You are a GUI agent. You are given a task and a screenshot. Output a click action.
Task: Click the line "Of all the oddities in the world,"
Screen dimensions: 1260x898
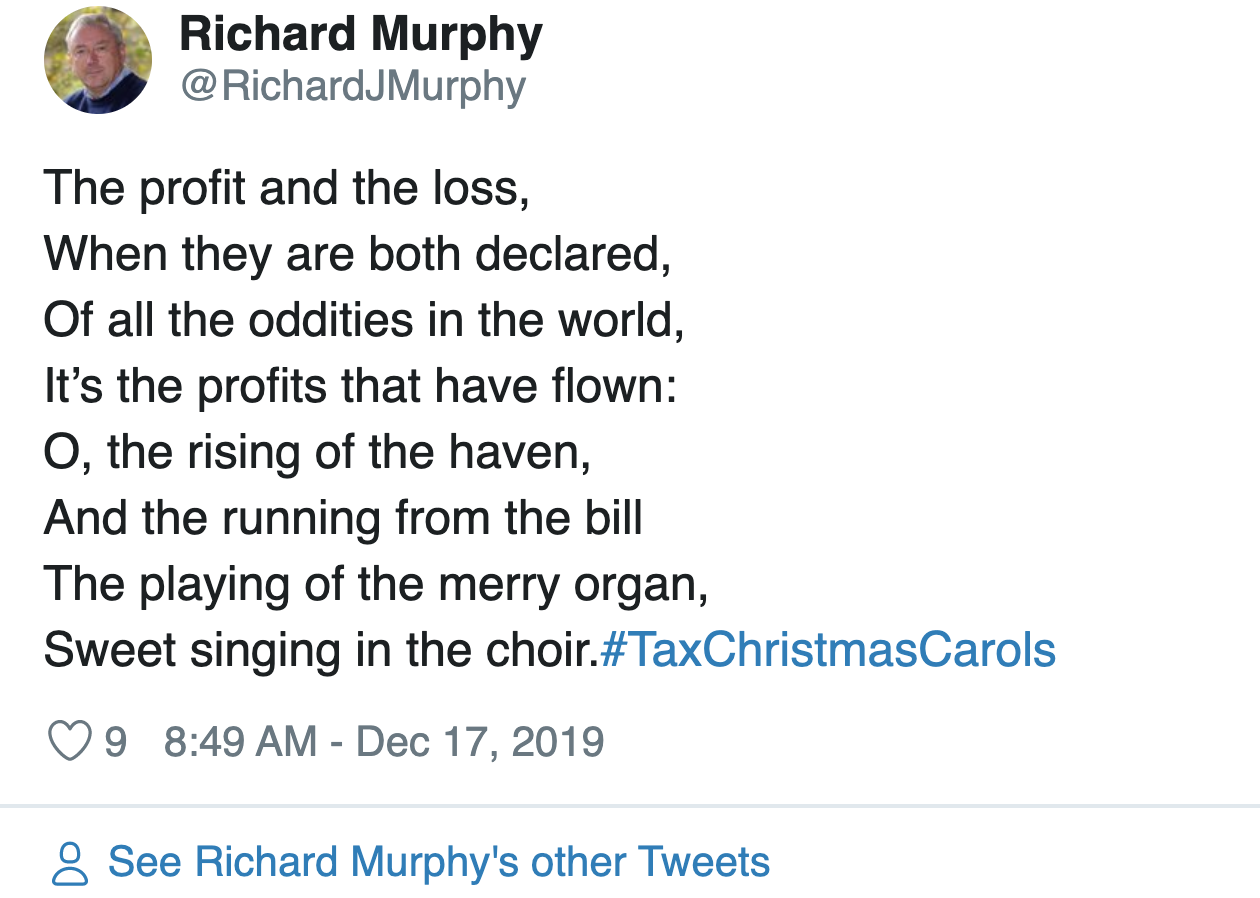click(x=364, y=320)
